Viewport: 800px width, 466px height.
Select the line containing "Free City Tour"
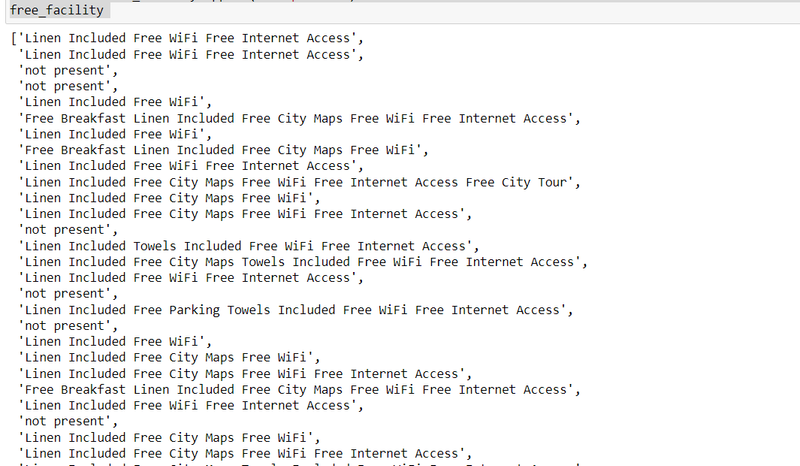(x=300, y=182)
